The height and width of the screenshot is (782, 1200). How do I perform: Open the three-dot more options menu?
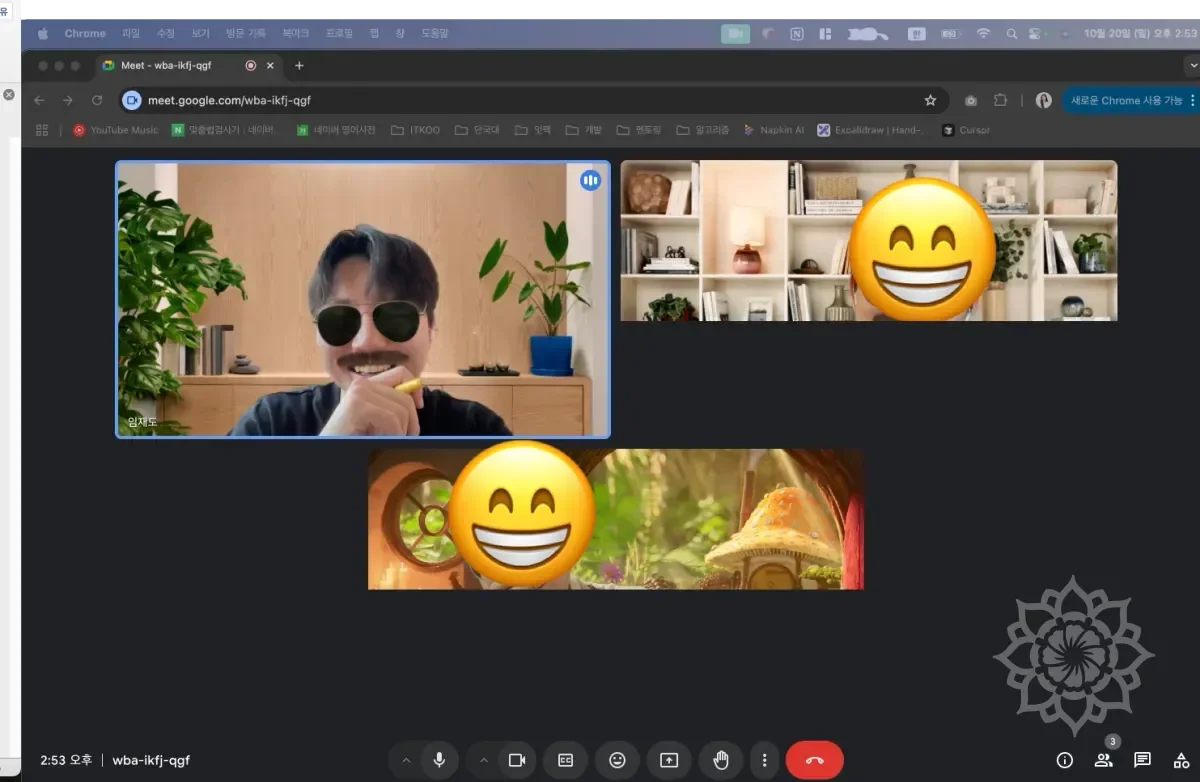pos(764,760)
